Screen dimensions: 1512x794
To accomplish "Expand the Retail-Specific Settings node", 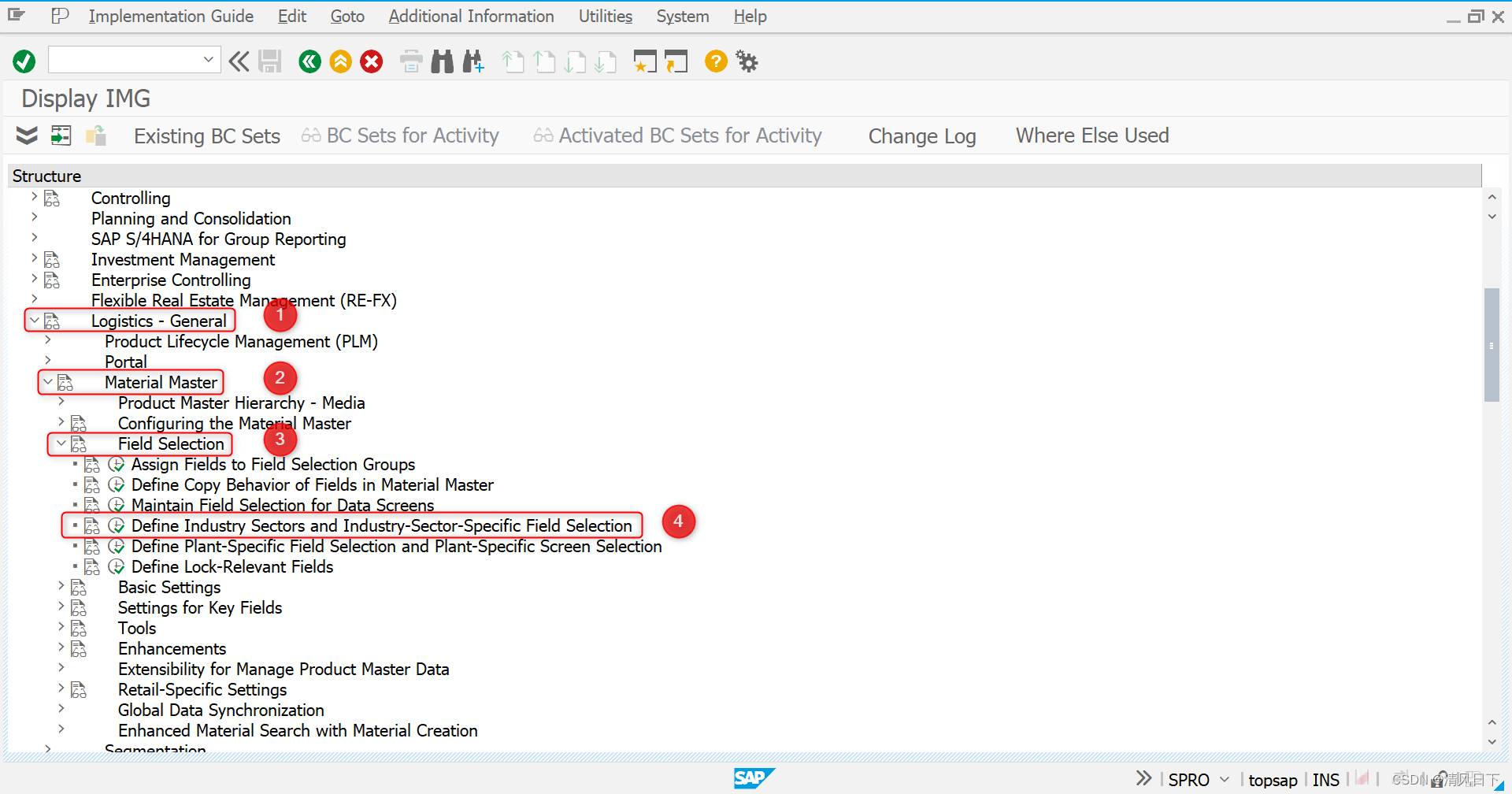I will coord(61,688).
